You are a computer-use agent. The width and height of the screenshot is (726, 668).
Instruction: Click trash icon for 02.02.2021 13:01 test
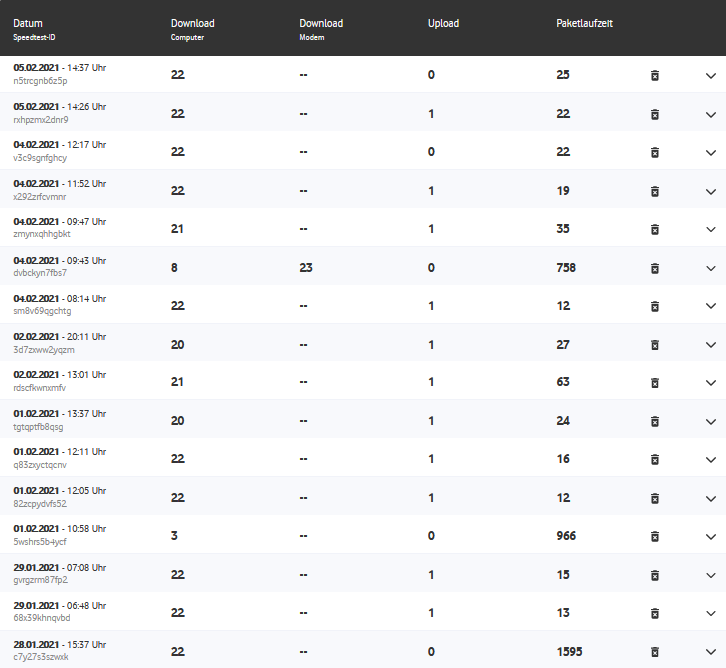[655, 383]
